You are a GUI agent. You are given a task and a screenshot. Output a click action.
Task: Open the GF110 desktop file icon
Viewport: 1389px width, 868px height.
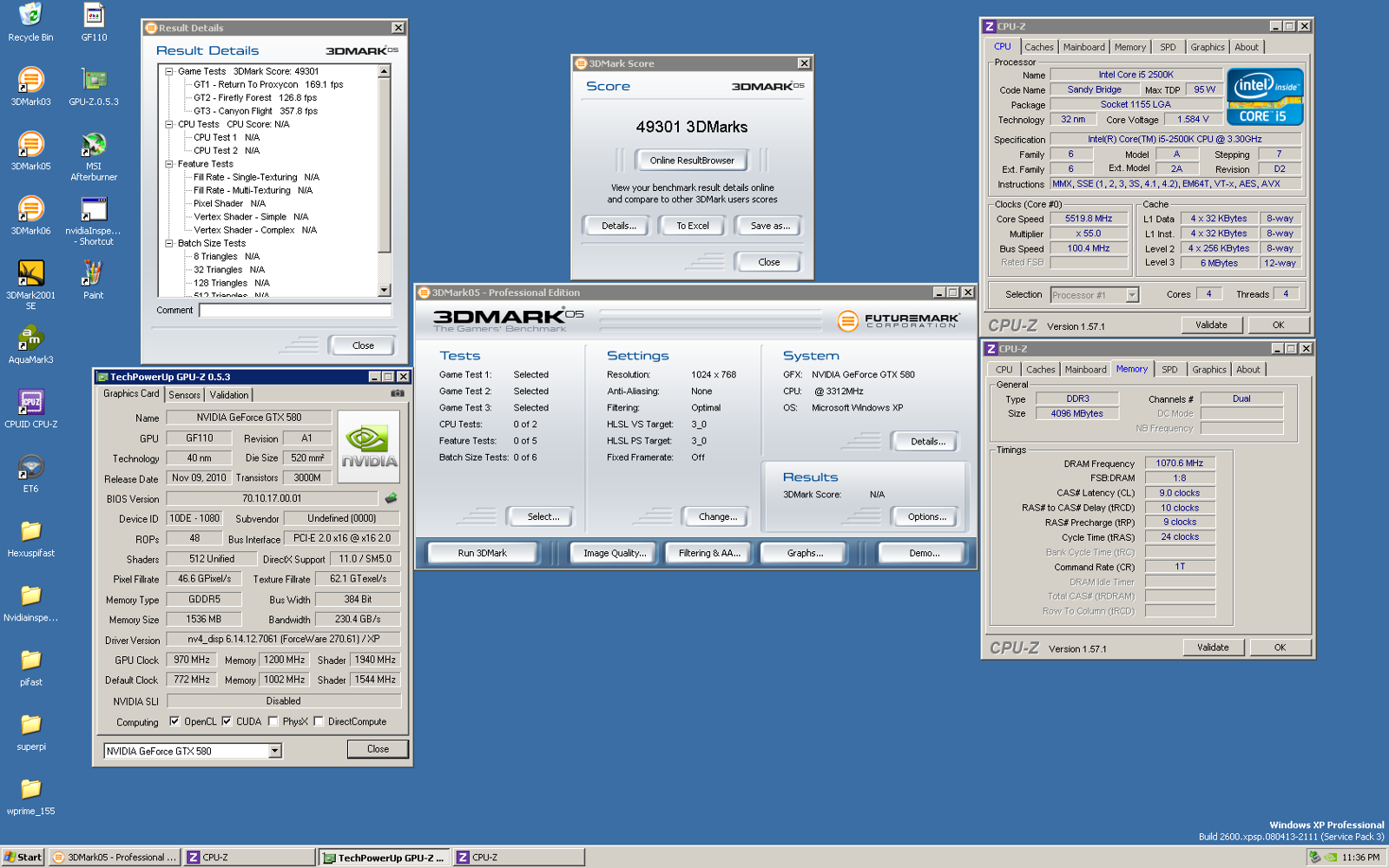[94, 21]
